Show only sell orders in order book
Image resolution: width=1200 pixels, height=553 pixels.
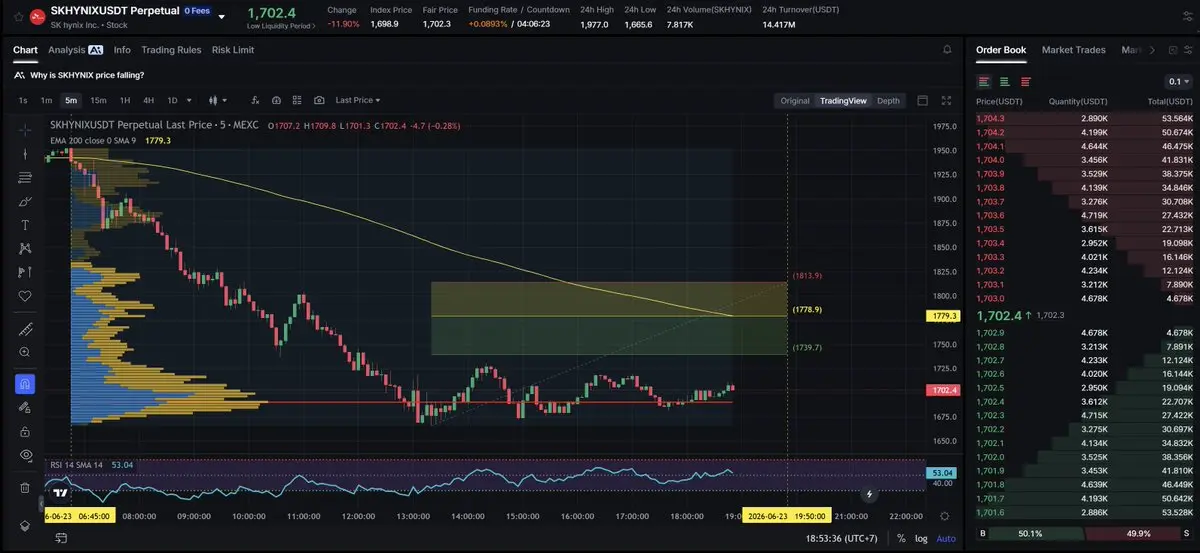click(x=1026, y=82)
